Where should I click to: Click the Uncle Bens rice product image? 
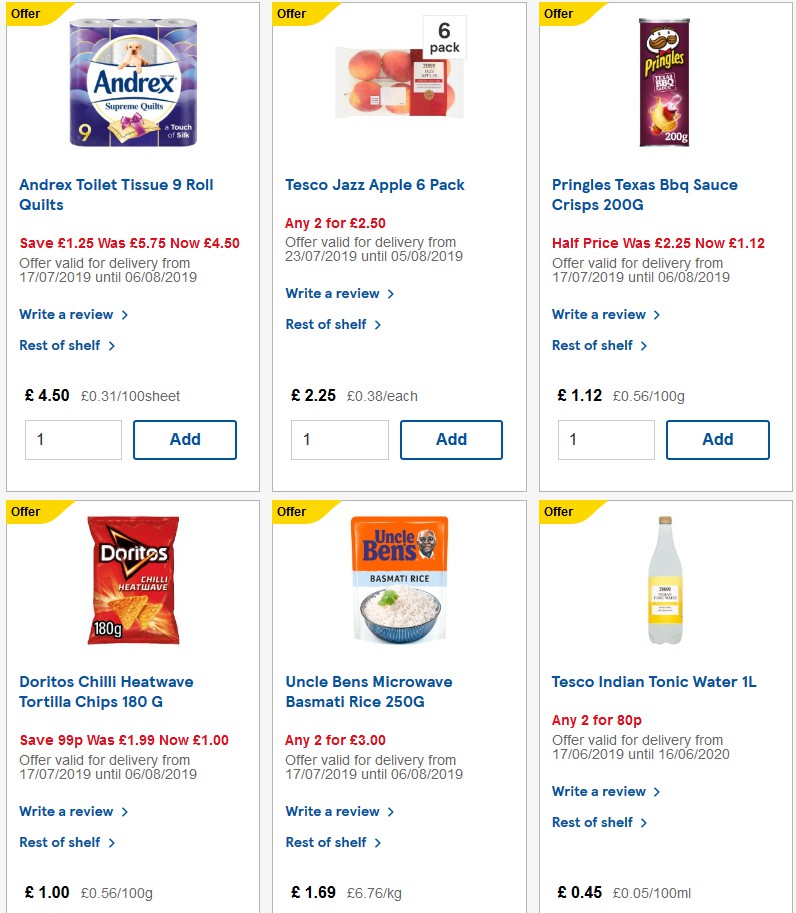398,580
